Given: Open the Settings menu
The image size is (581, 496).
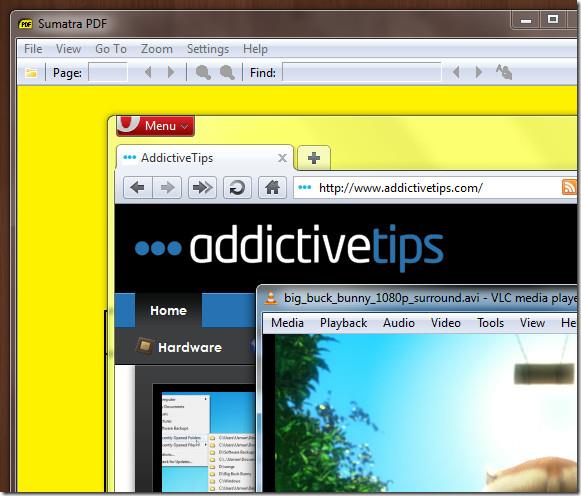Looking at the screenshot, I should pos(208,49).
